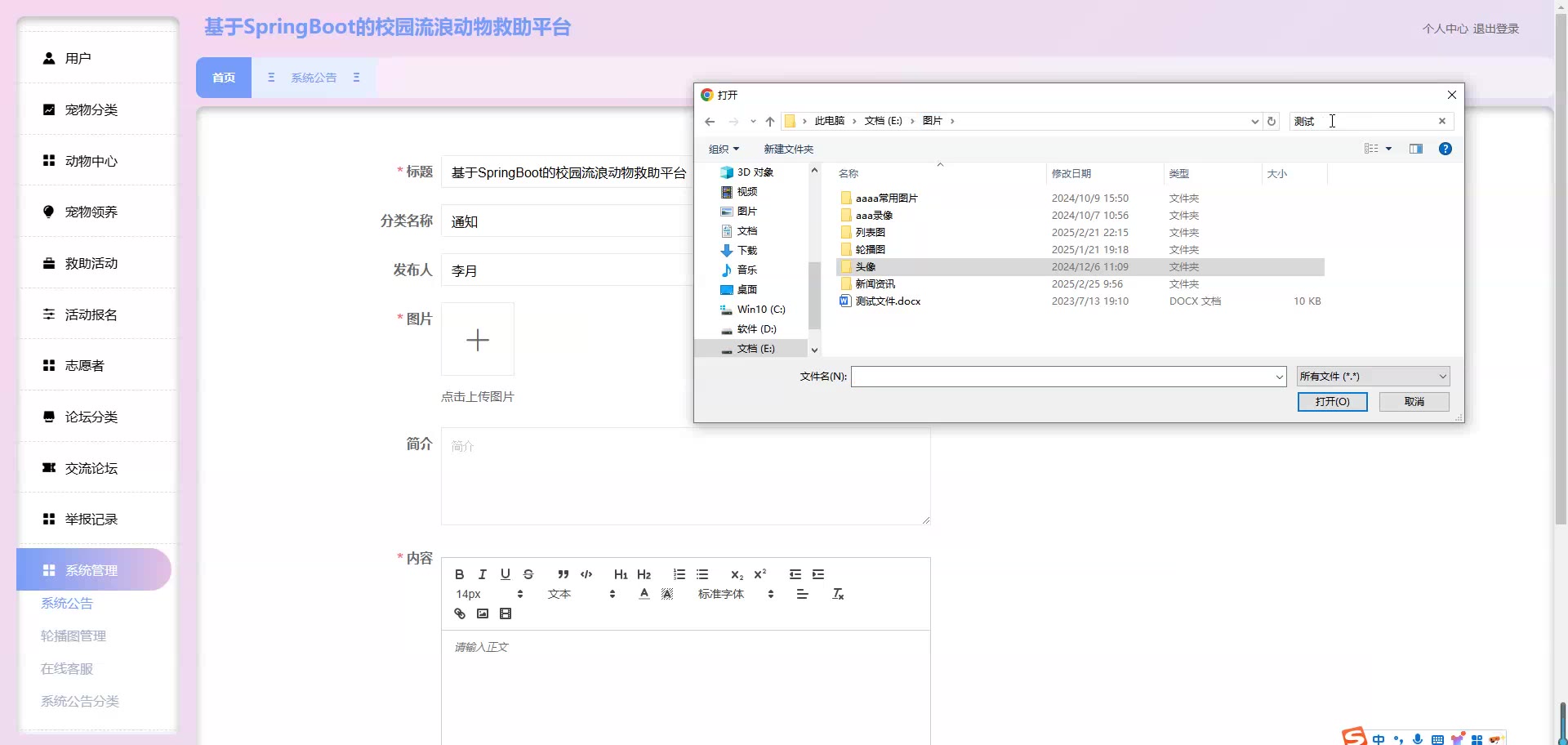Insert a video in the editor
Image resolution: width=1568 pixels, height=745 pixels.
point(506,613)
